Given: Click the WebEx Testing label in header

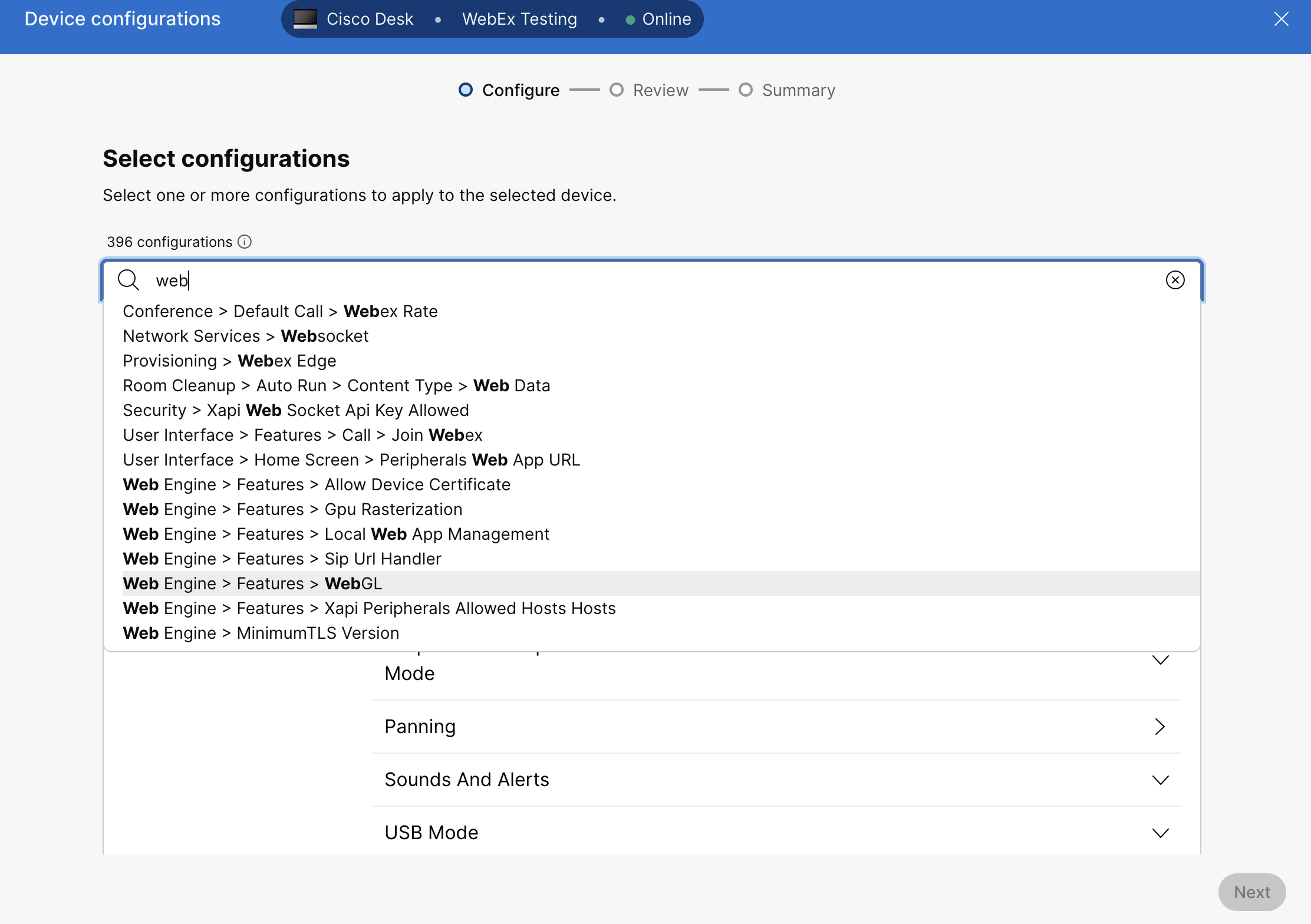Looking at the screenshot, I should pos(519,19).
